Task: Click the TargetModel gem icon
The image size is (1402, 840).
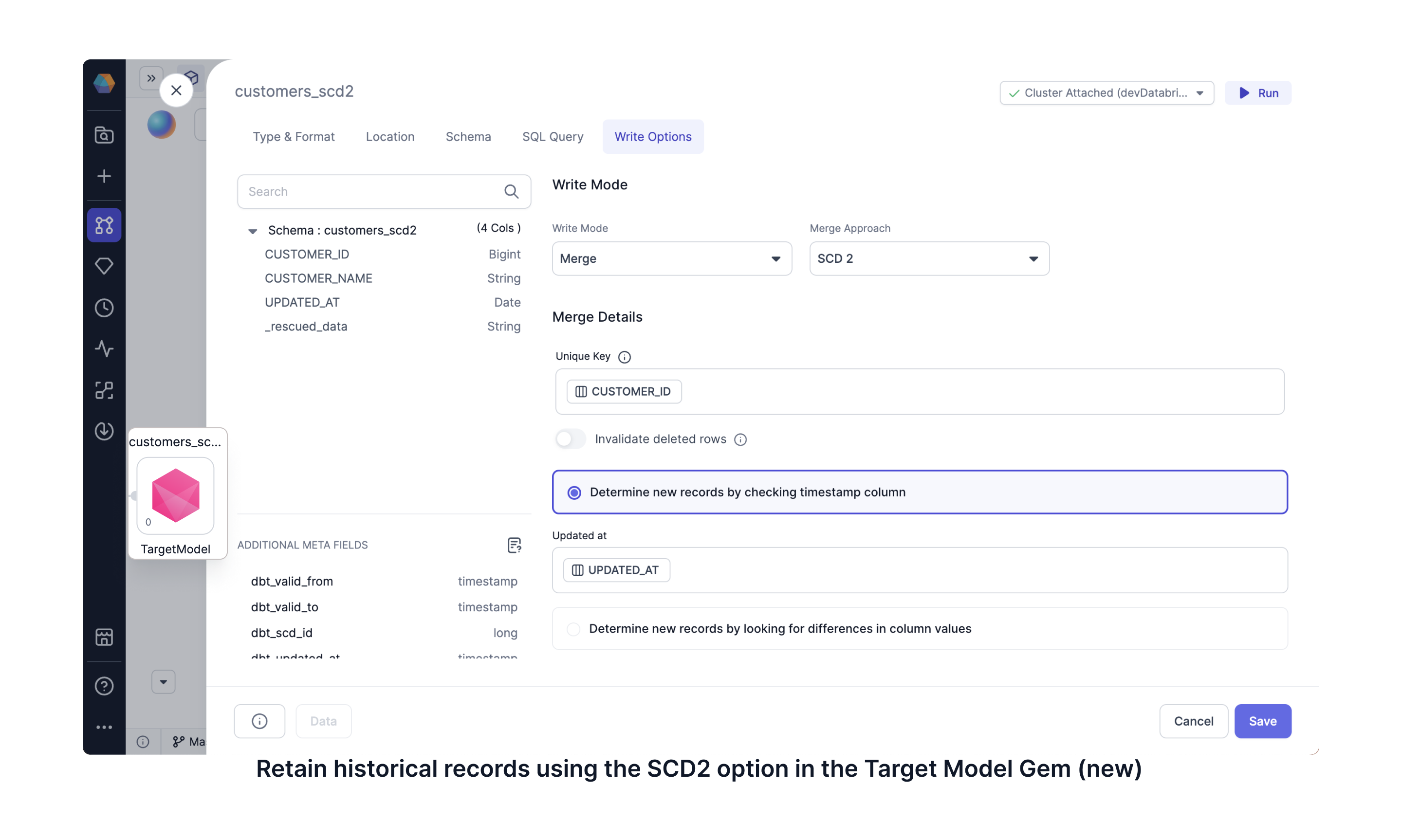Action: tap(176, 493)
